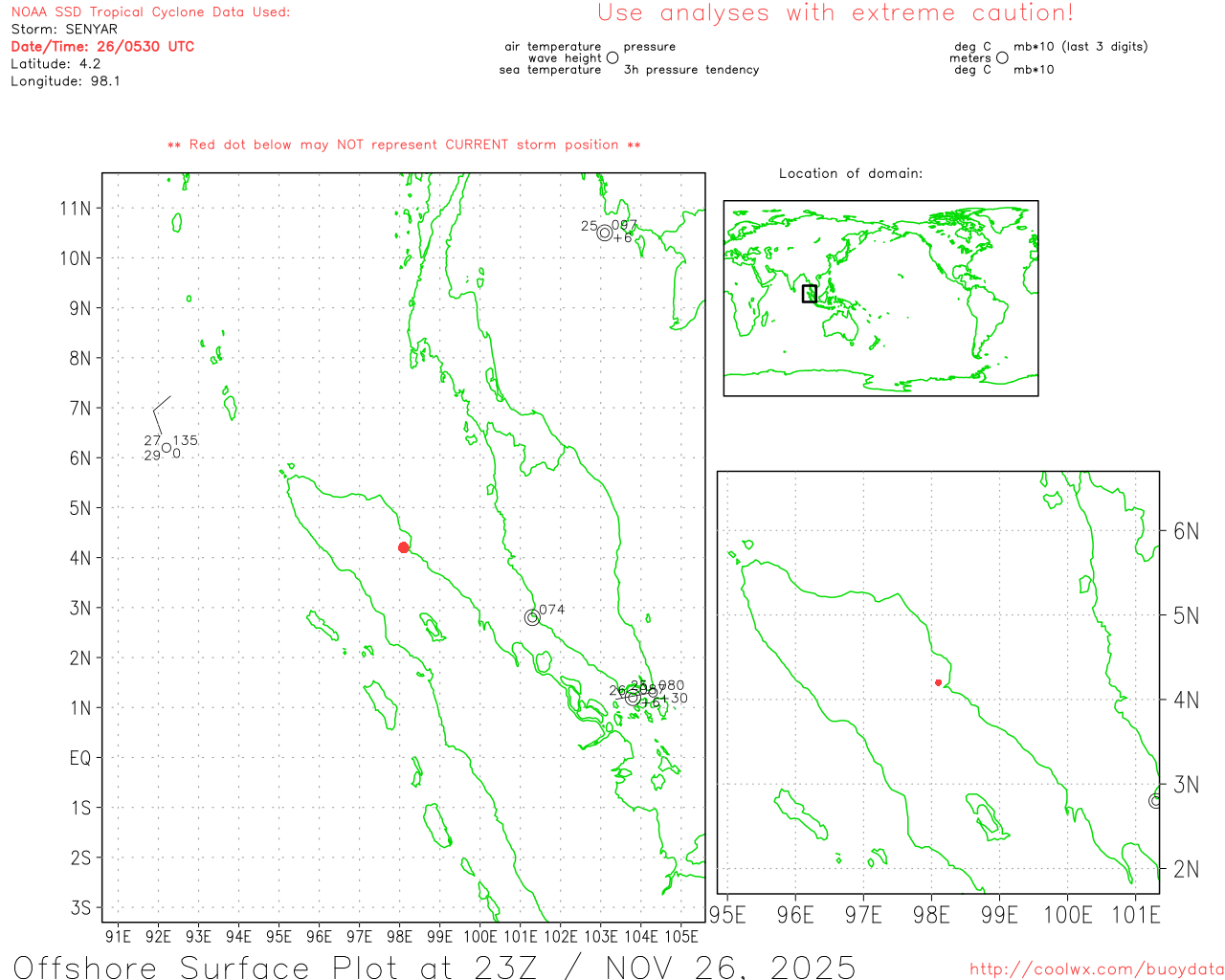Image resolution: width=1225 pixels, height=980 pixels.
Task: Click the black domain box on world map
Action: coord(810,294)
